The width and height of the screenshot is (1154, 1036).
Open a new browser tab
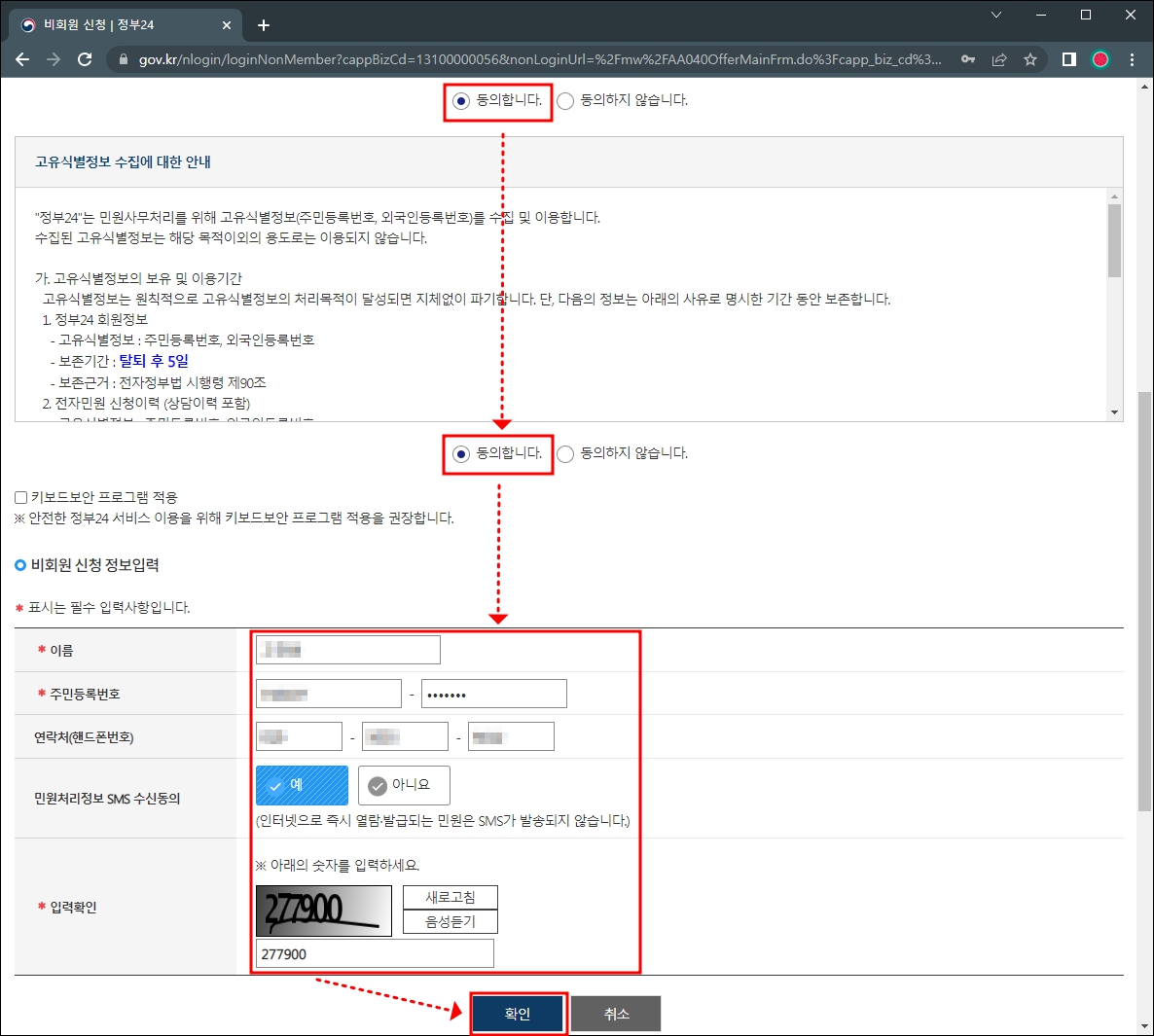pos(263,25)
